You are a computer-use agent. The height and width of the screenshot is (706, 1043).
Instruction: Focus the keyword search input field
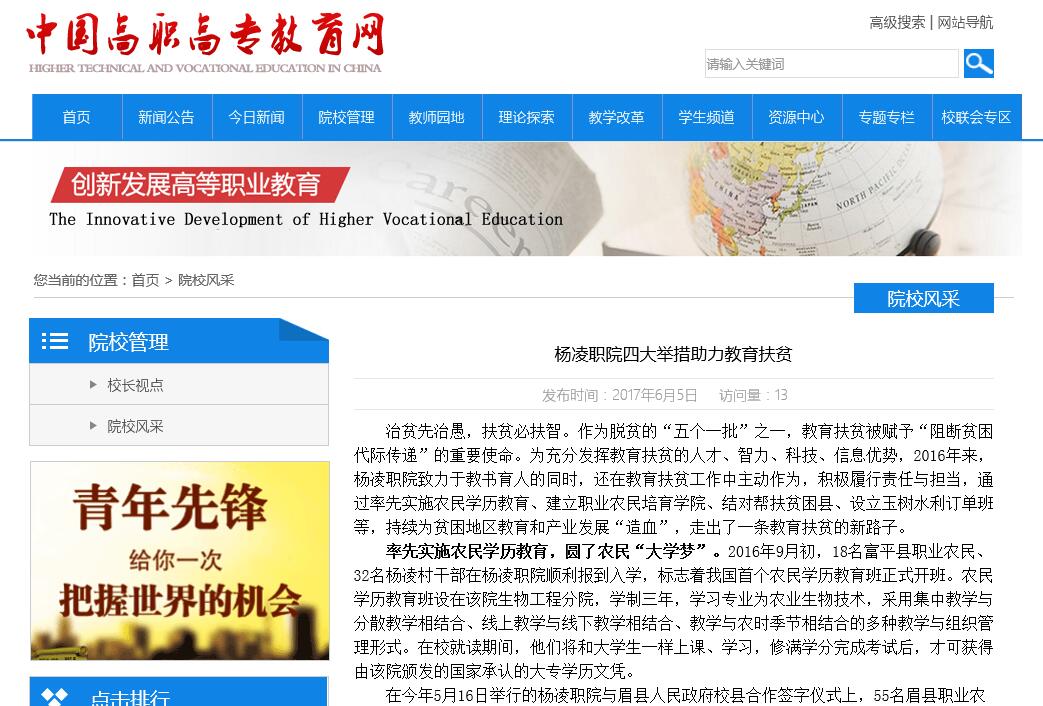831,64
